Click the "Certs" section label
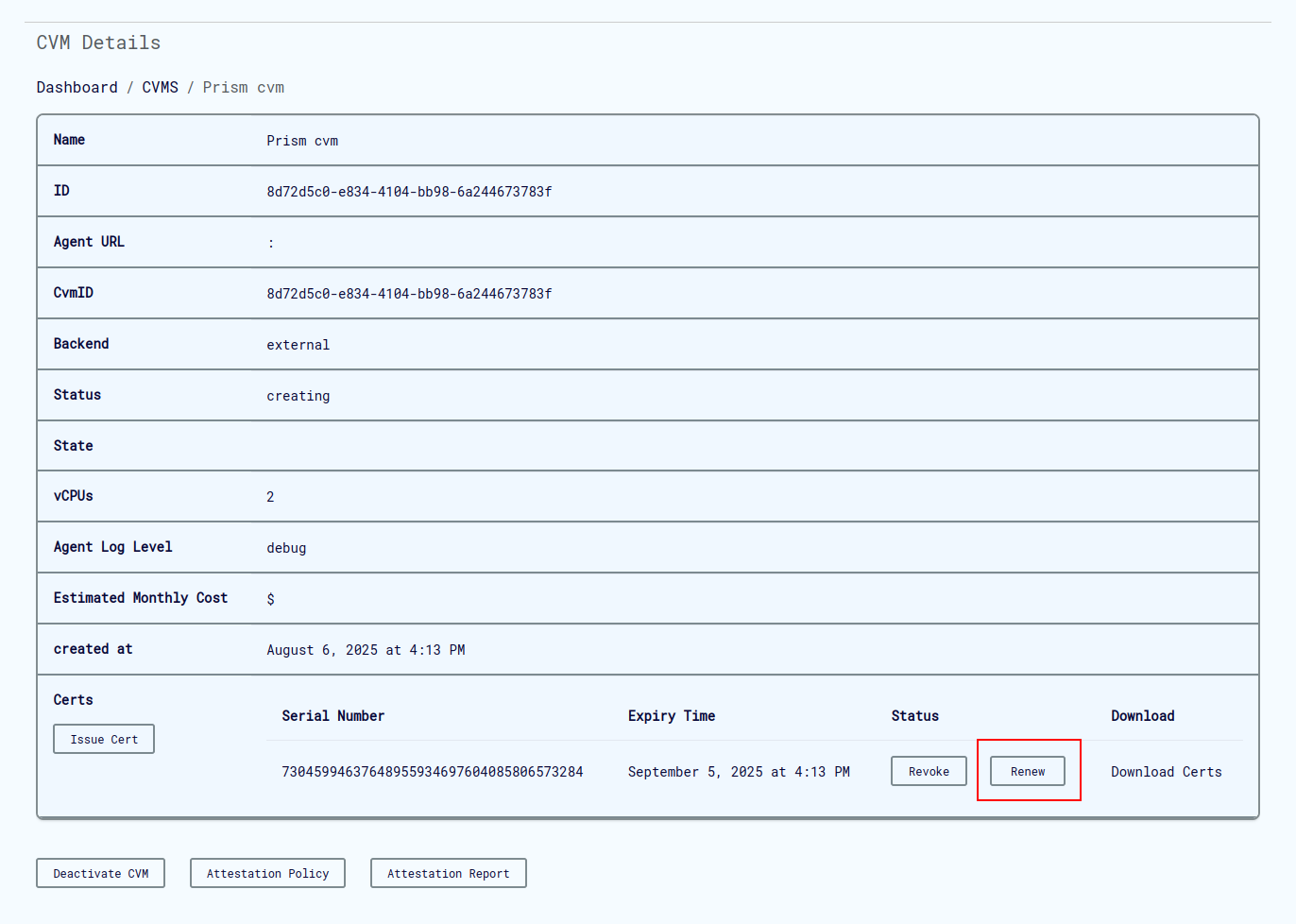The height and width of the screenshot is (924, 1296). pyautogui.click(x=73, y=700)
